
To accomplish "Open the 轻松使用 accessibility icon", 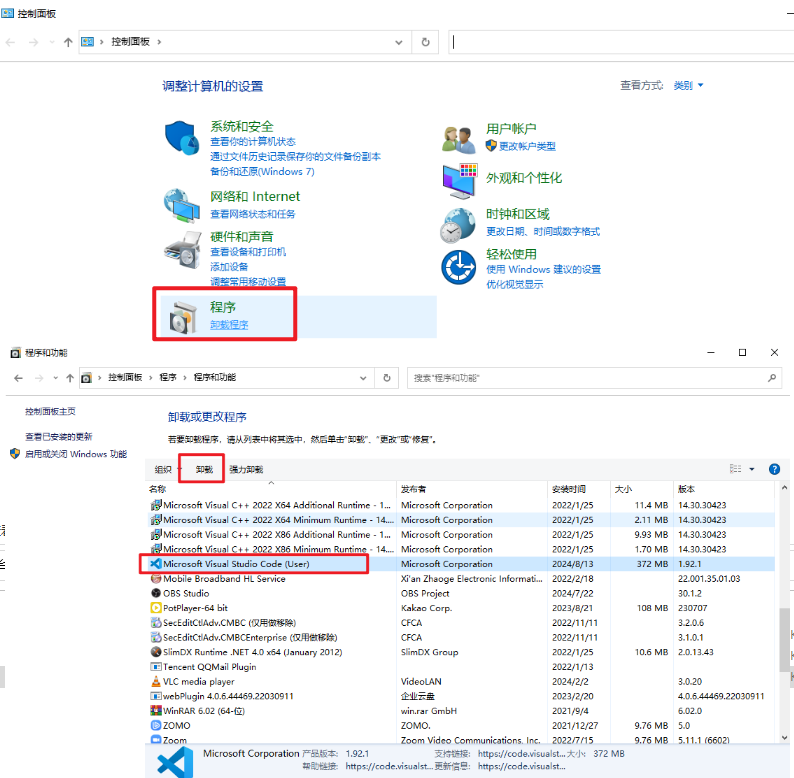I will [459, 267].
